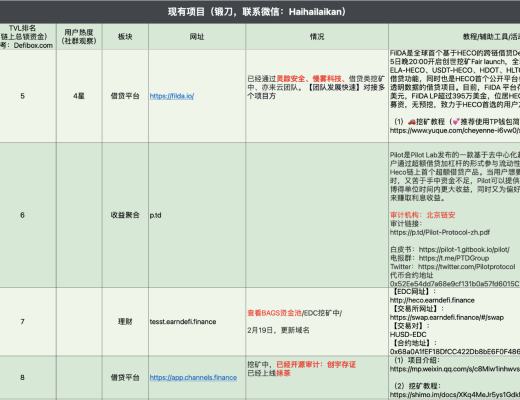Viewport: 520px width, 400px height.
Task: Select the swap.earndefi.finance URL text
Action: (447, 317)
